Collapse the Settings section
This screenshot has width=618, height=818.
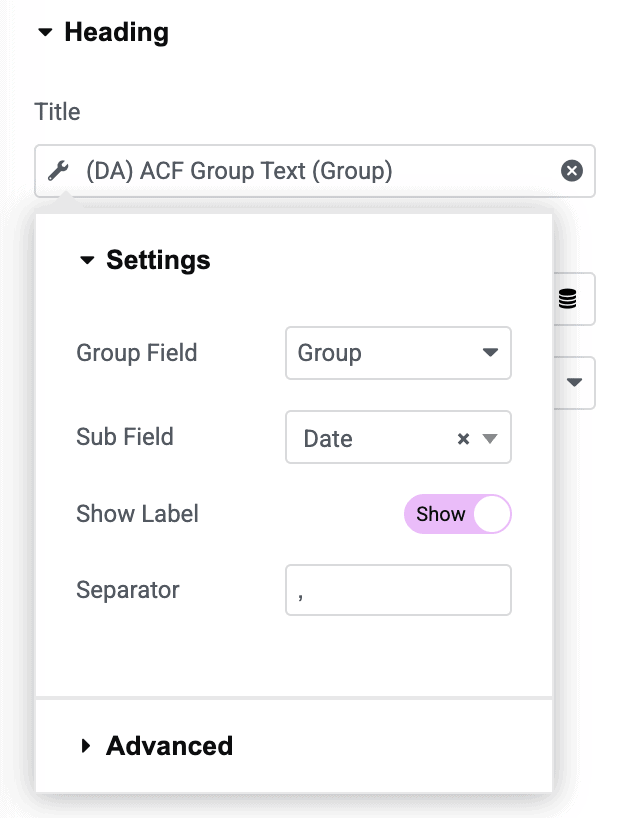tap(145, 260)
